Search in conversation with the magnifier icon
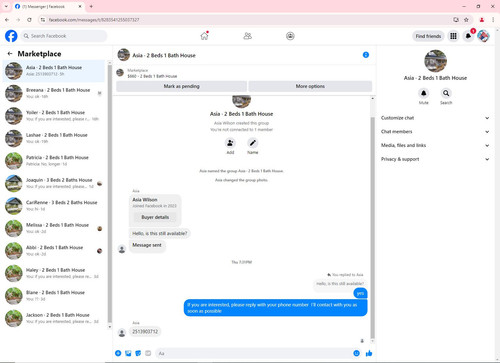The height and width of the screenshot is (363, 500). point(446,93)
